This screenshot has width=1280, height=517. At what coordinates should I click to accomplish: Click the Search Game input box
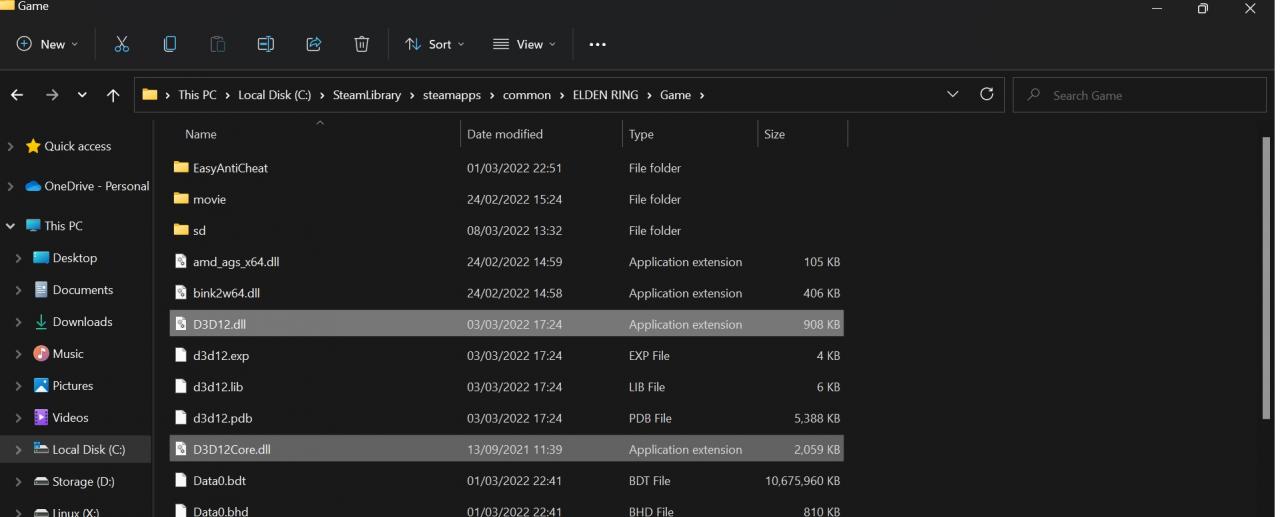(1140, 95)
